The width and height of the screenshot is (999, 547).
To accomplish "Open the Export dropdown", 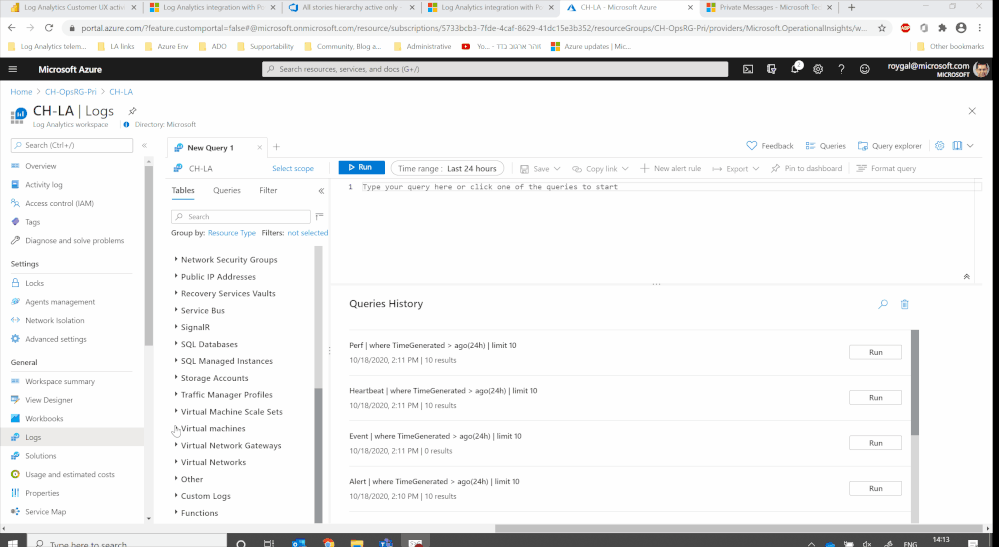I will click(735, 169).
